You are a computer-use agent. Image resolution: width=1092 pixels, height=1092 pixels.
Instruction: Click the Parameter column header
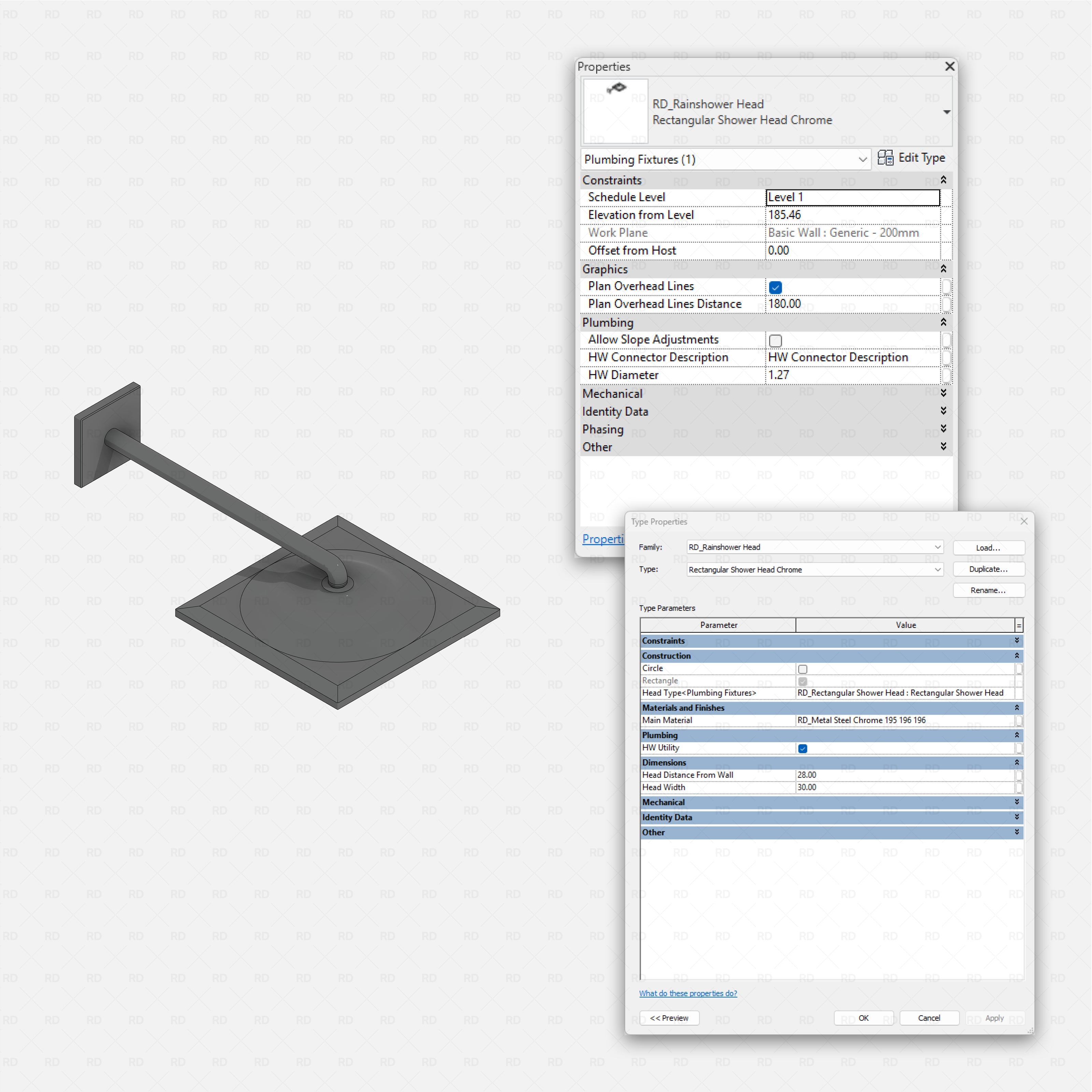718,625
